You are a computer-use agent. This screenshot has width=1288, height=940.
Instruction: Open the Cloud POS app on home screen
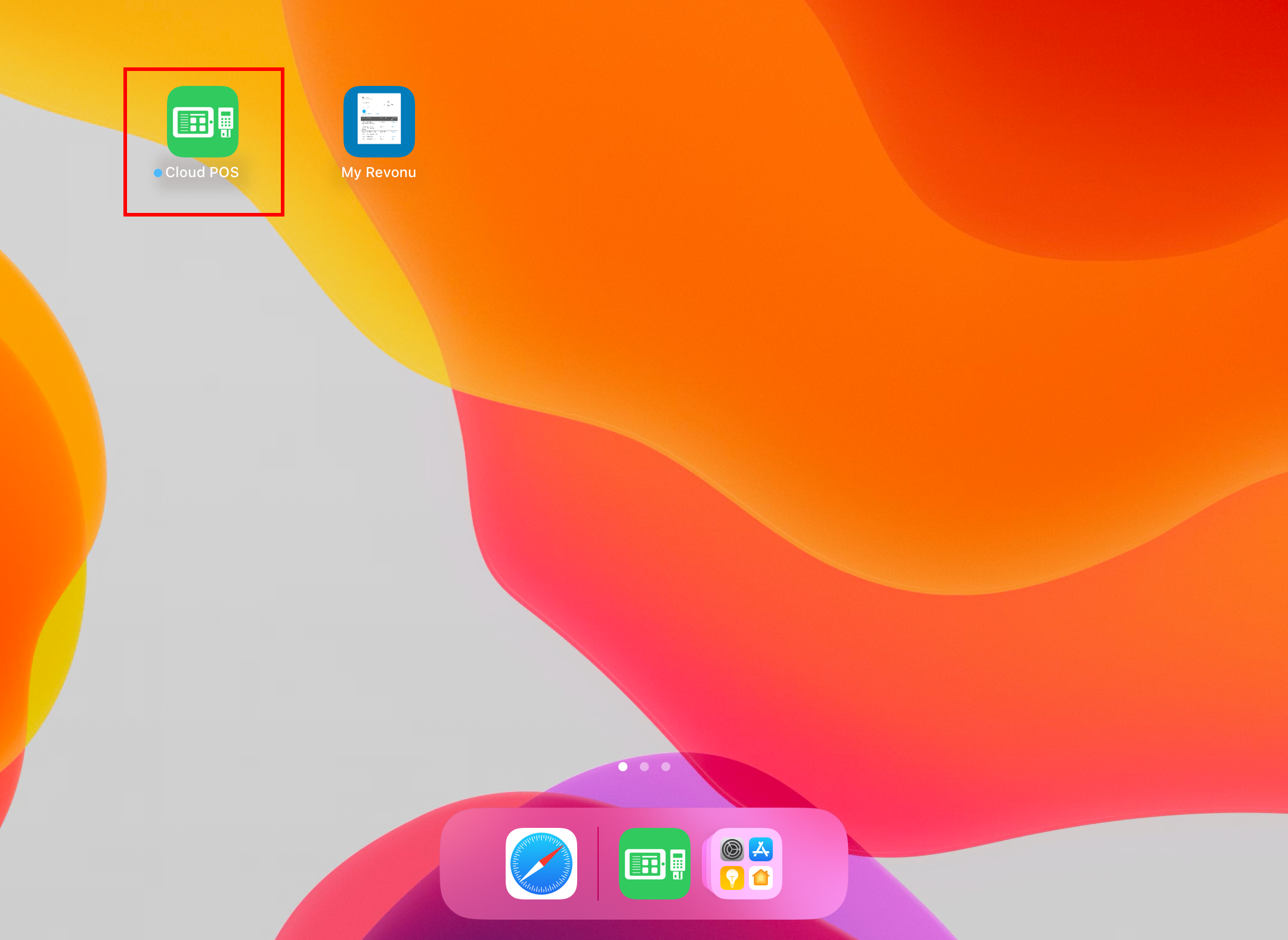point(203,122)
